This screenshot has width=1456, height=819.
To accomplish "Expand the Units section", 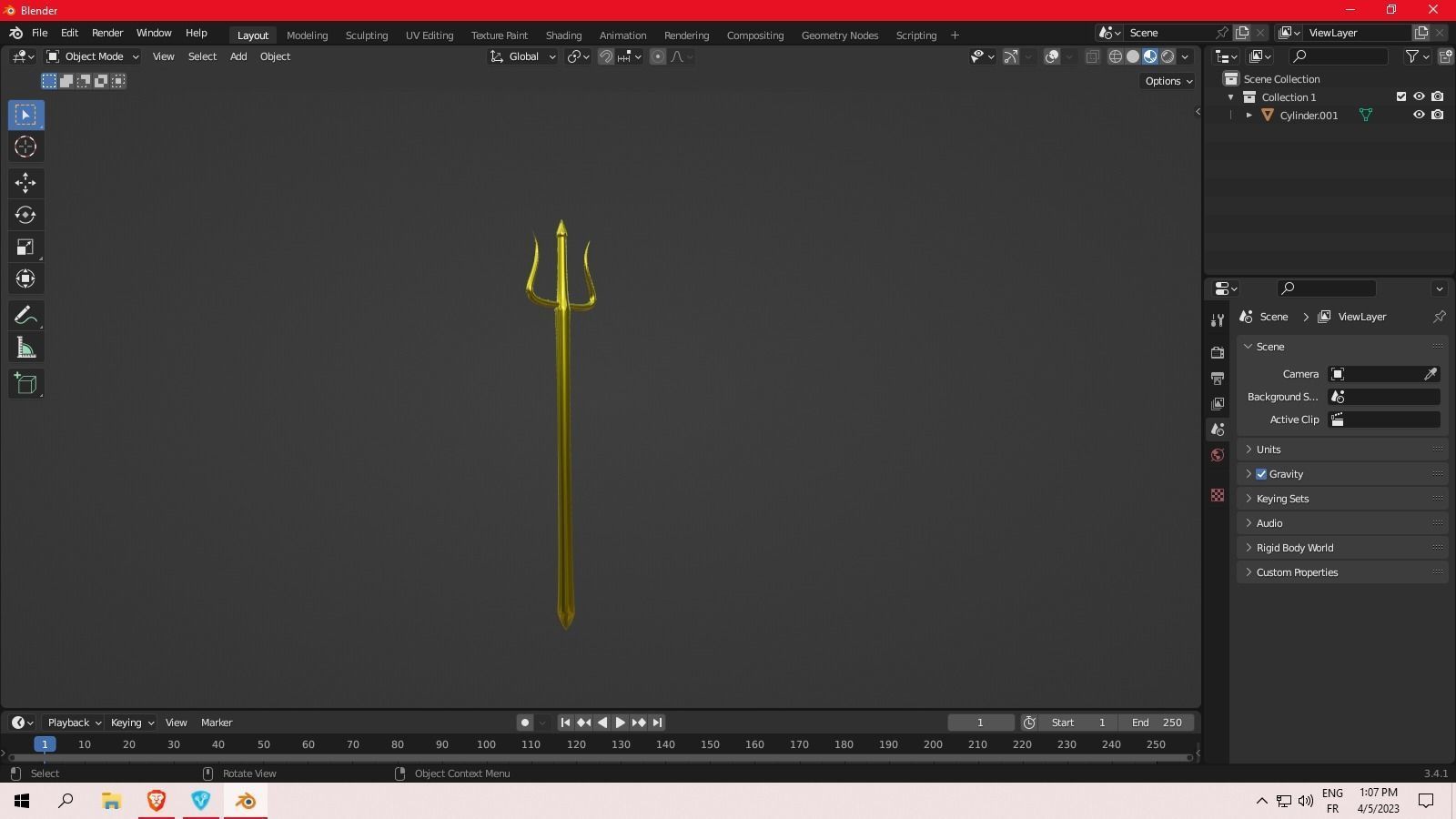I will pos(1267,449).
